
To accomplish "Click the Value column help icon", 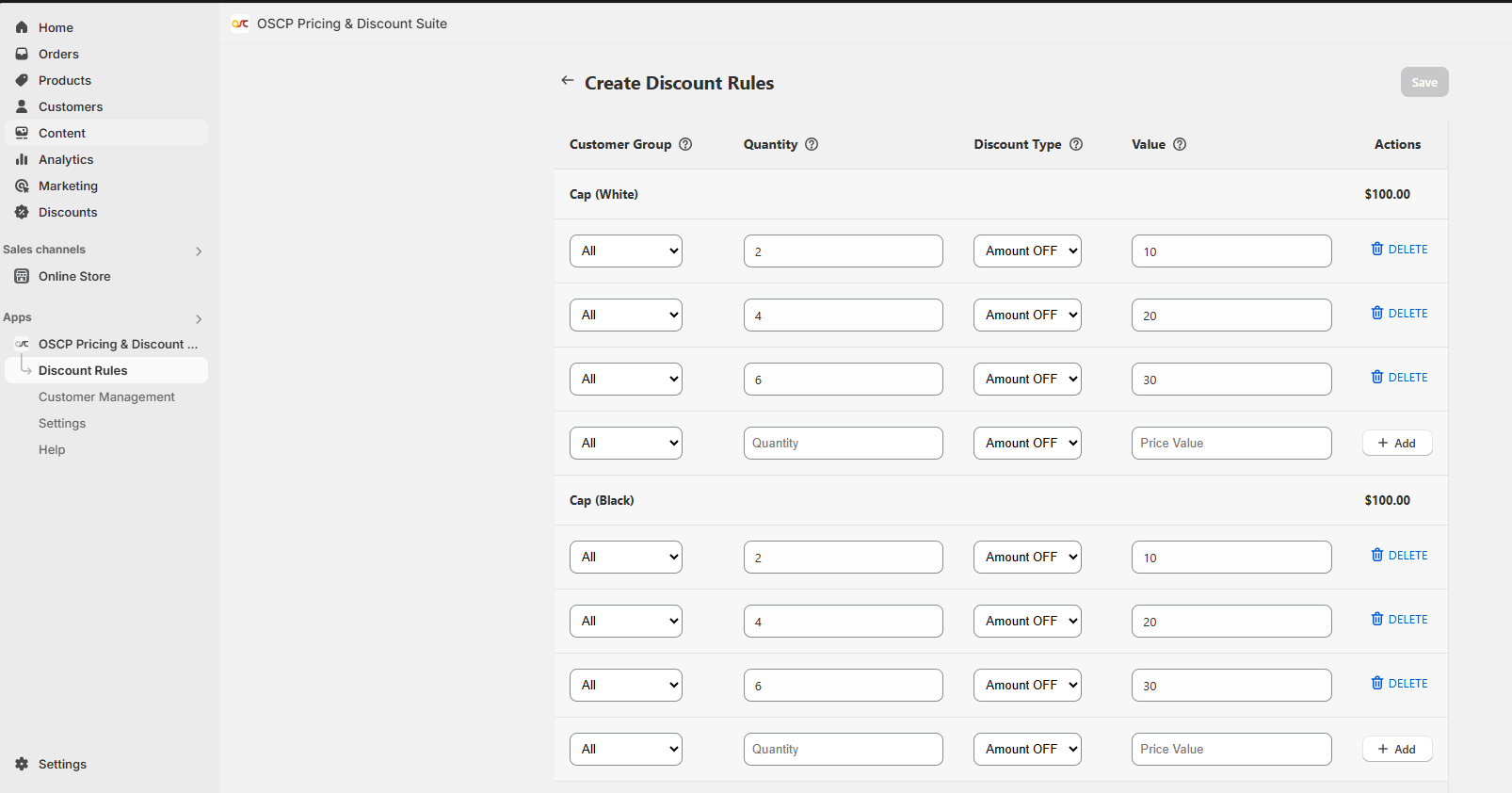I will pos(1180,144).
